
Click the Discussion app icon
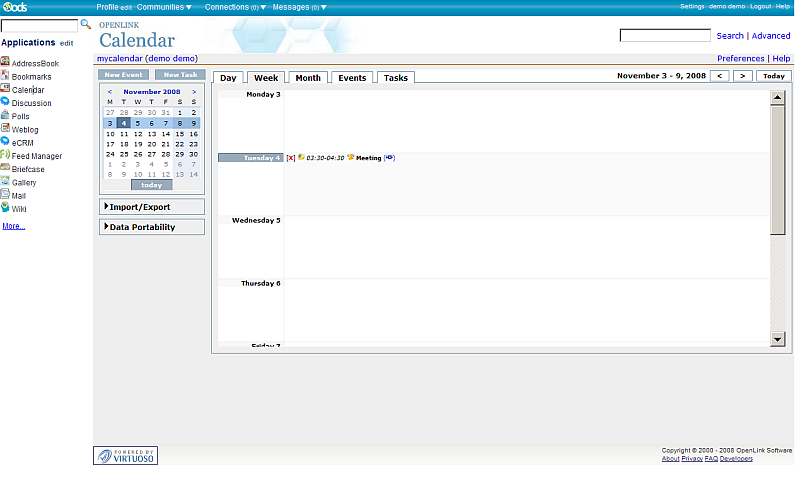(x=5, y=102)
